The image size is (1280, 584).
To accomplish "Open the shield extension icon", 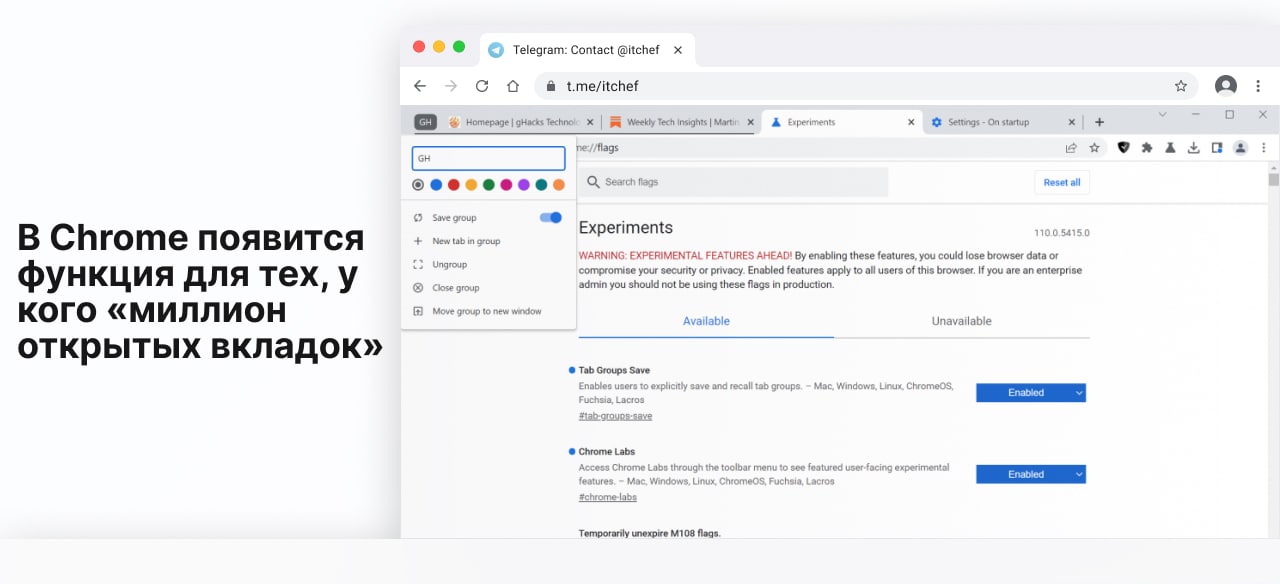I will pyautogui.click(x=1124, y=148).
